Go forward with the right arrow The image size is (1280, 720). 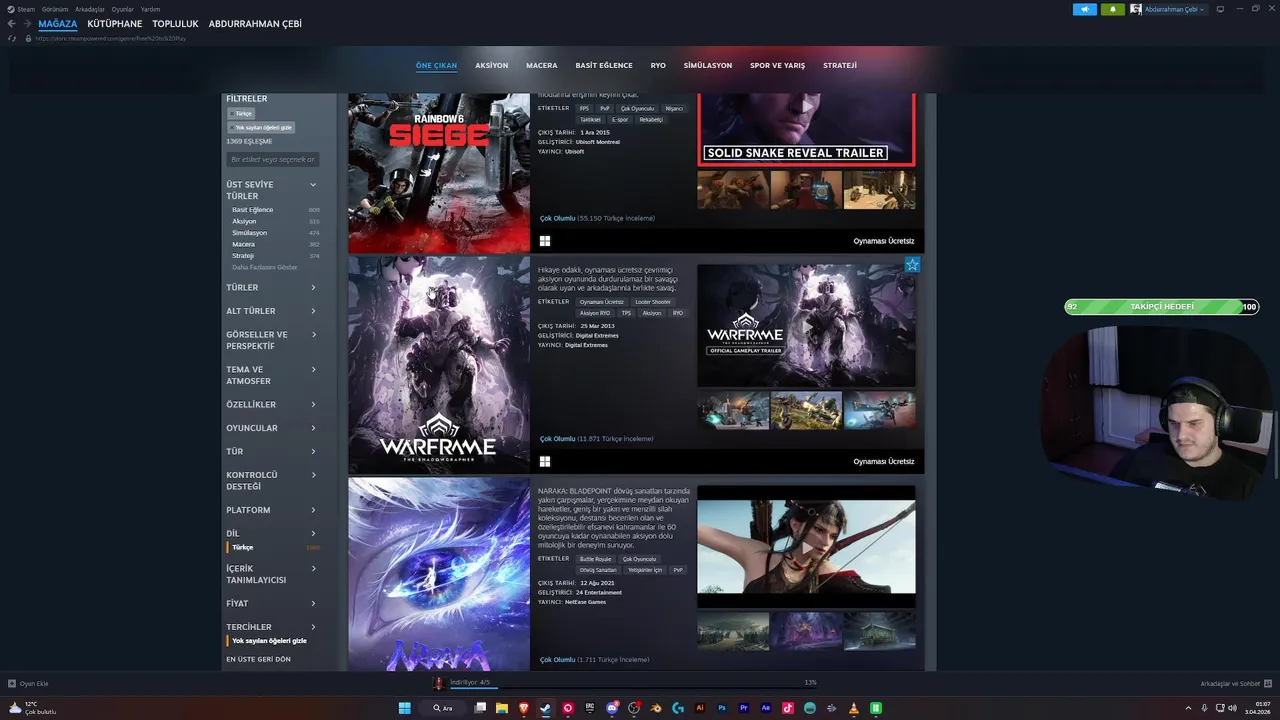point(27,23)
